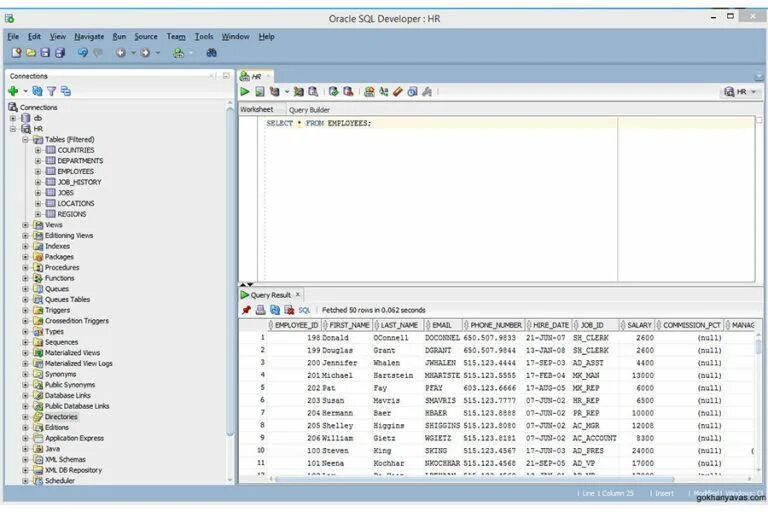
Task: Click the Autotrace icon
Action: click(298, 91)
